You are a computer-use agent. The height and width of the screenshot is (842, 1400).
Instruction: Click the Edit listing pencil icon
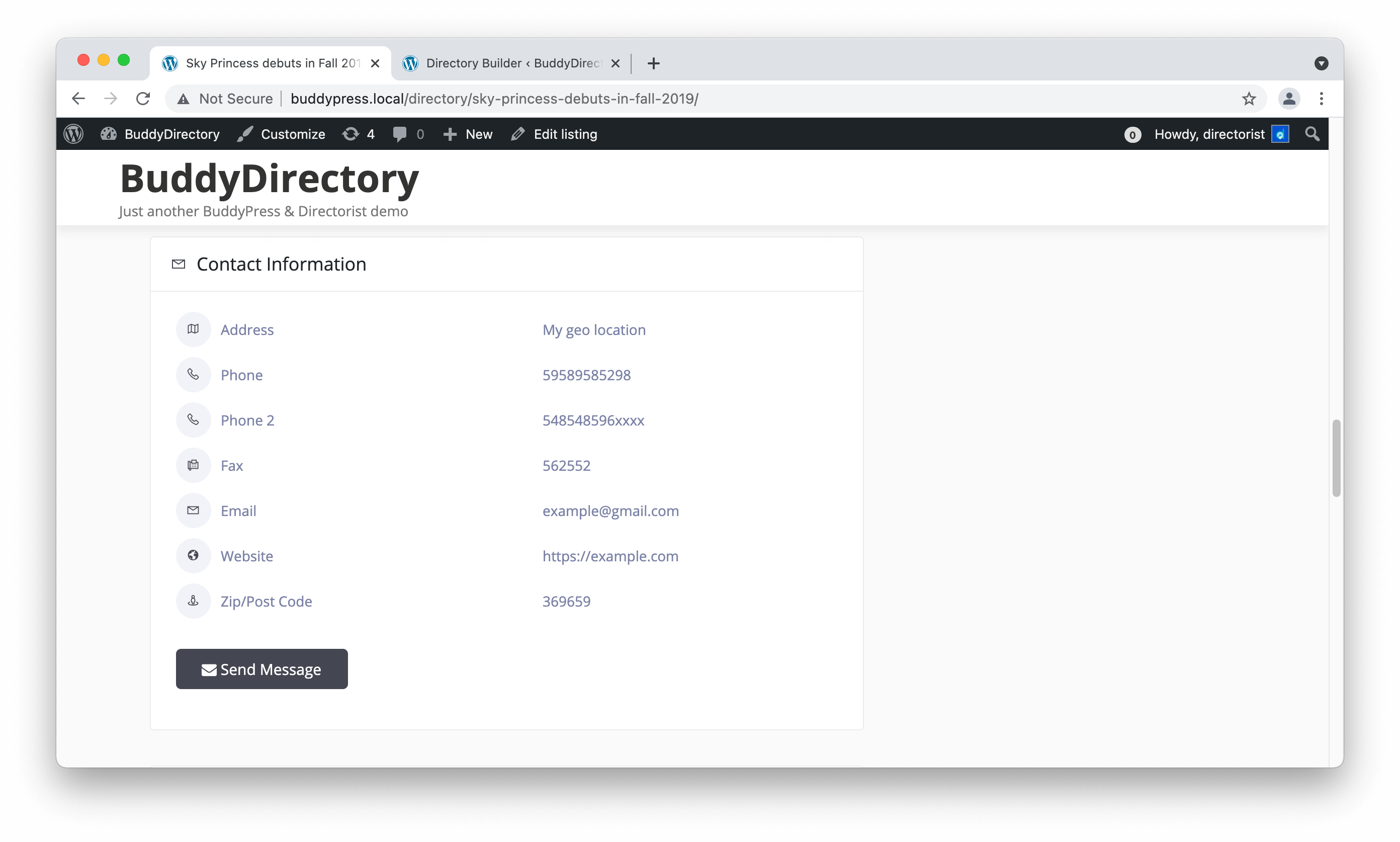[x=518, y=134]
